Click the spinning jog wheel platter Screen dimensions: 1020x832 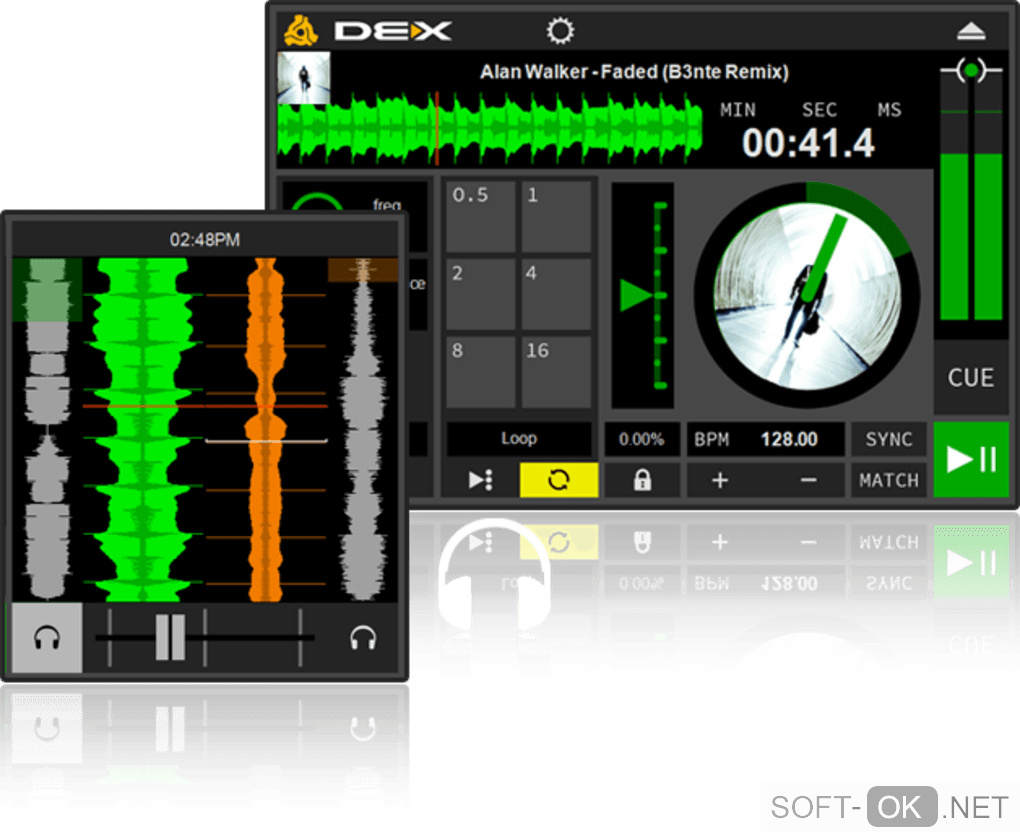pos(807,296)
